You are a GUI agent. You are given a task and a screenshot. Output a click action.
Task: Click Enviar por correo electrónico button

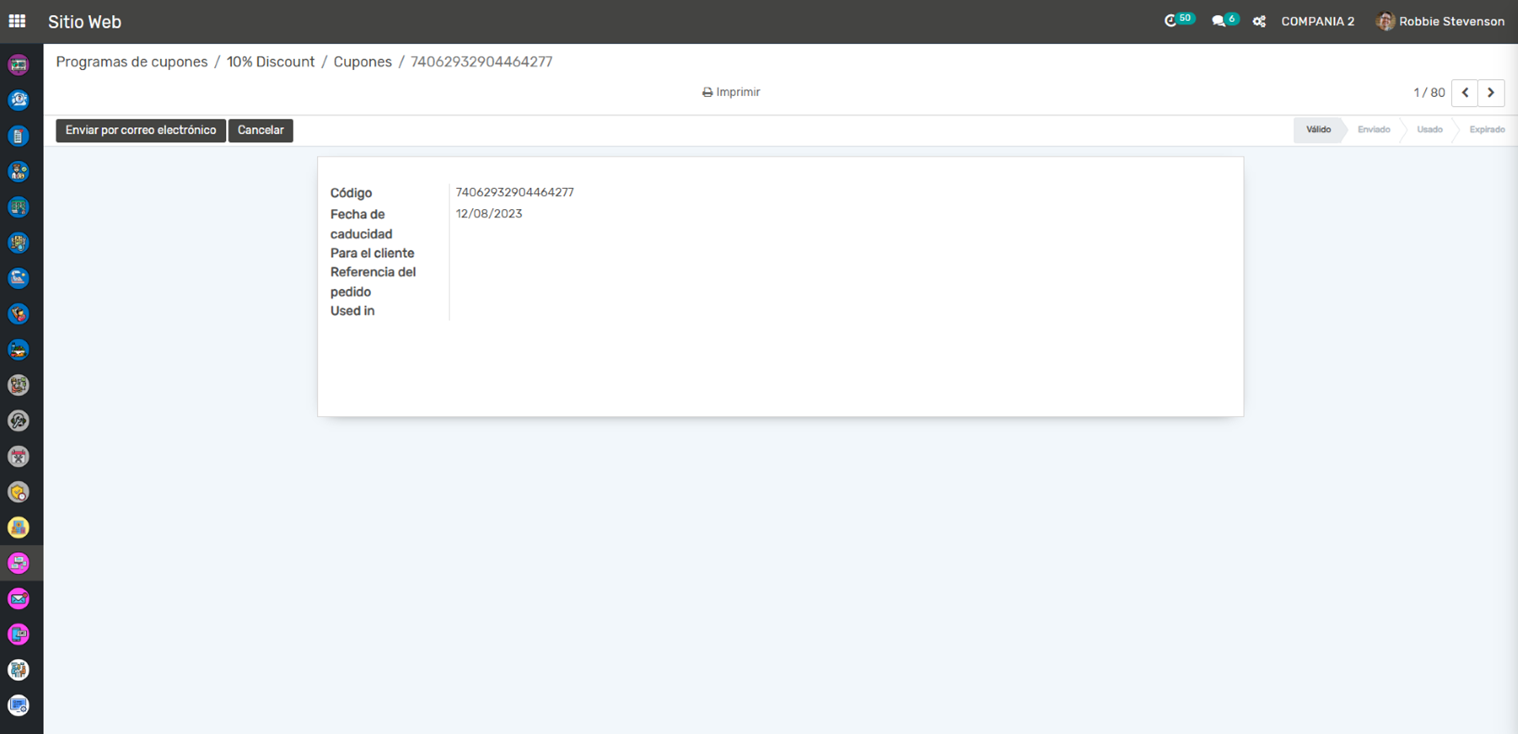click(x=141, y=130)
